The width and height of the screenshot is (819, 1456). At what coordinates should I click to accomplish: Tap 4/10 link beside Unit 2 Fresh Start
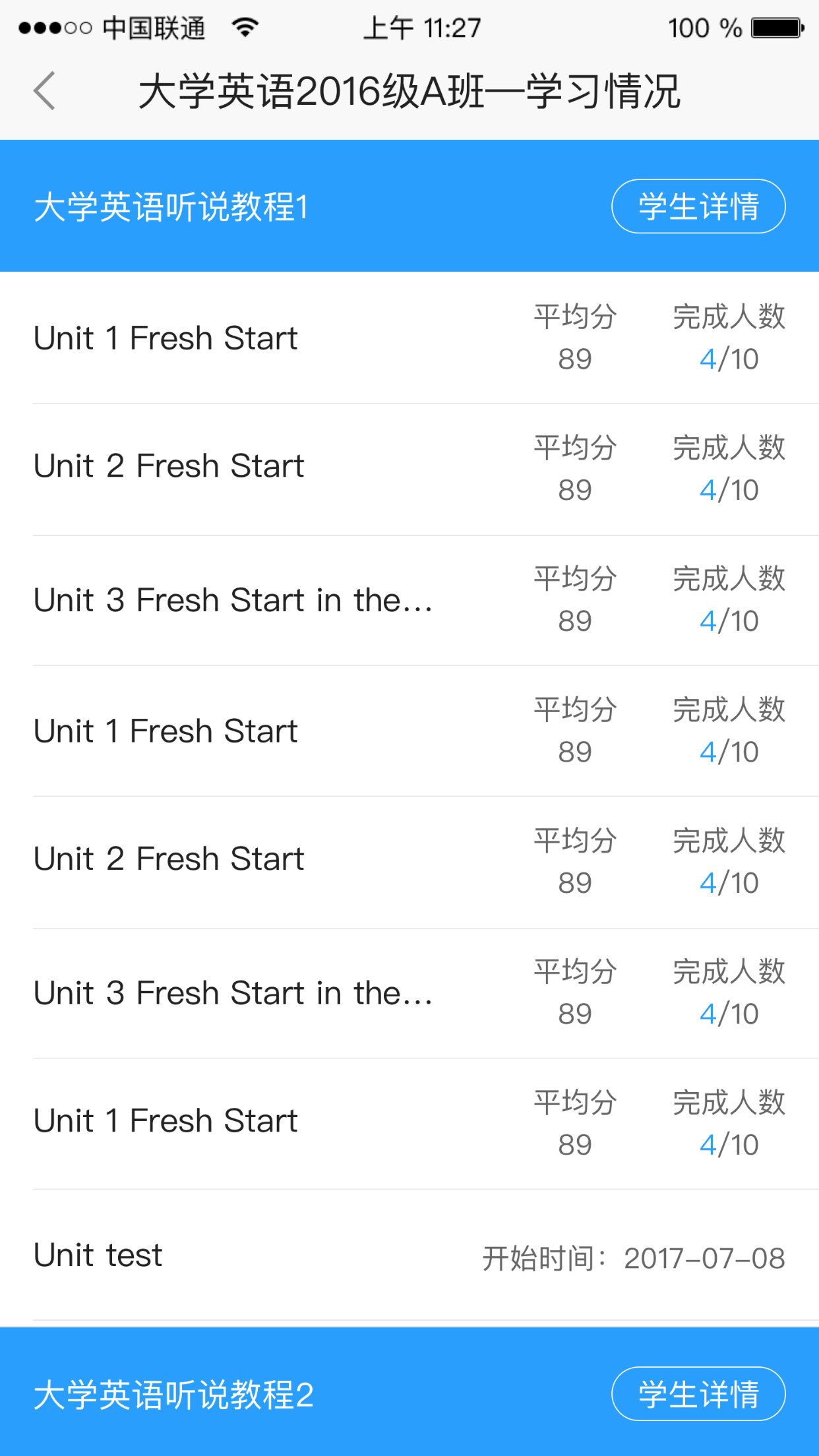coord(728,489)
